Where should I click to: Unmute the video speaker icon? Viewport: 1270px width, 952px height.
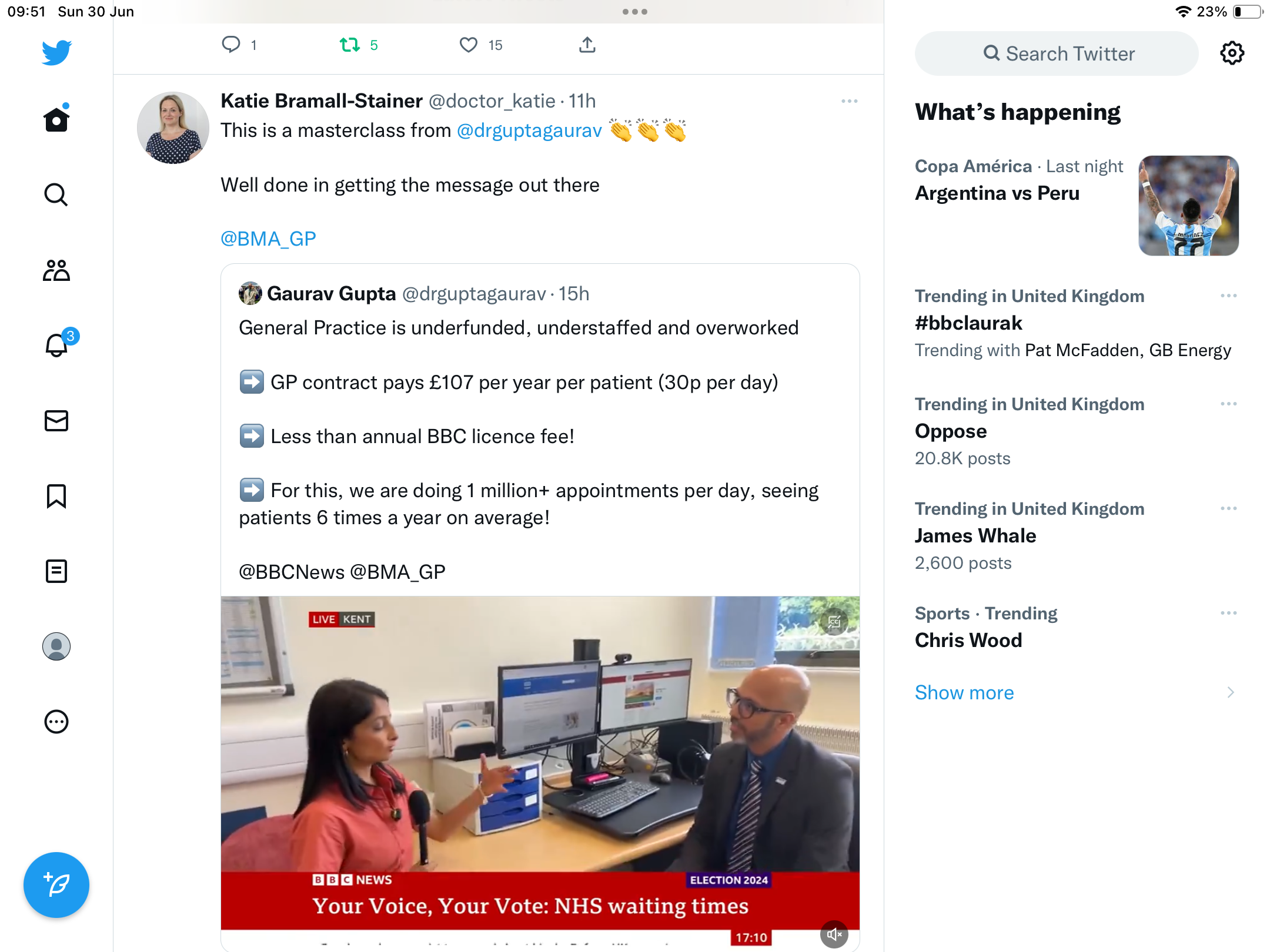[x=834, y=934]
